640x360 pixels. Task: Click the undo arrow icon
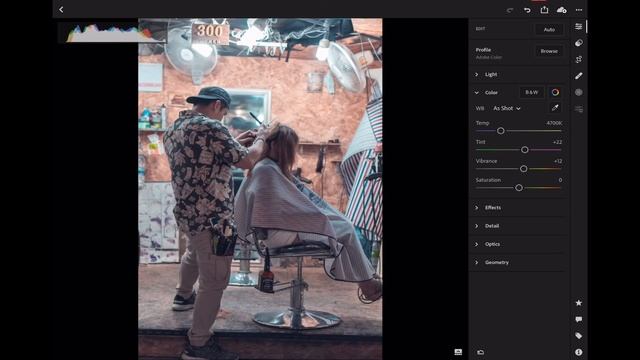pyautogui.click(x=527, y=10)
